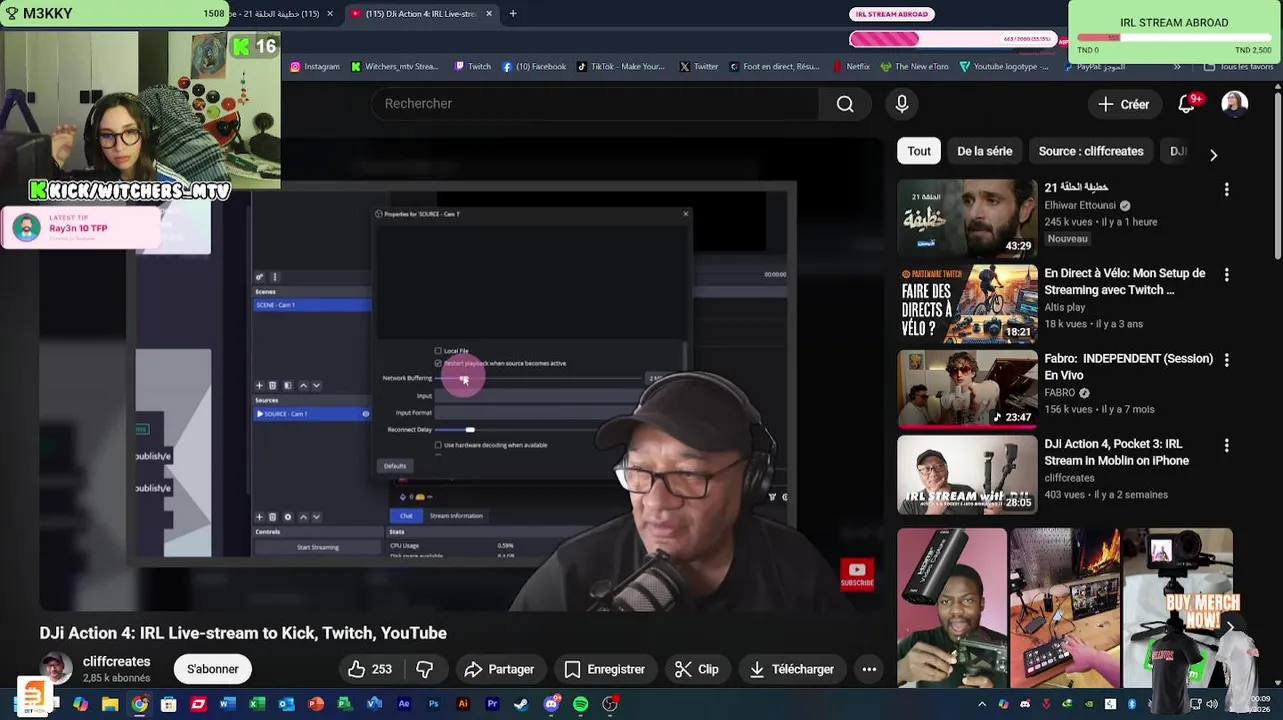Open Discord from the taskbar

coord(551,704)
